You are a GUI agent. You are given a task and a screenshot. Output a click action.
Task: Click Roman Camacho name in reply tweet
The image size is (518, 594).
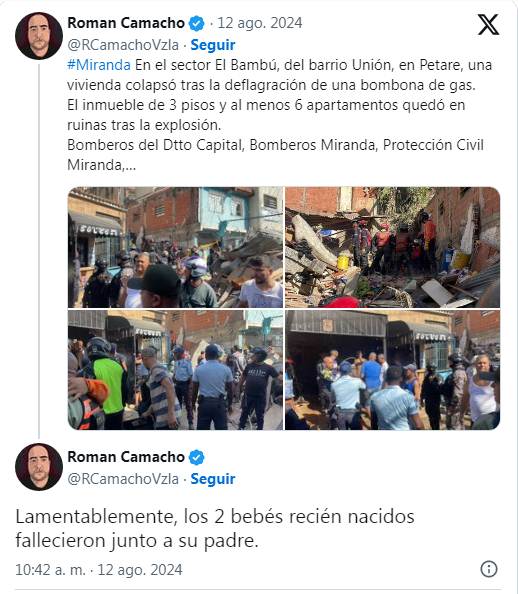tap(126, 457)
